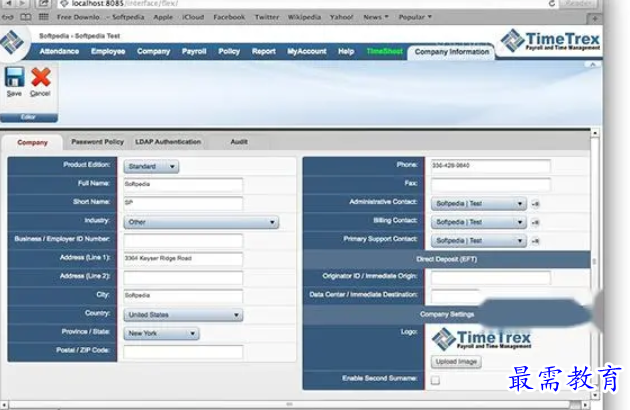Click the add tab plus icon

(x=595, y=18)
